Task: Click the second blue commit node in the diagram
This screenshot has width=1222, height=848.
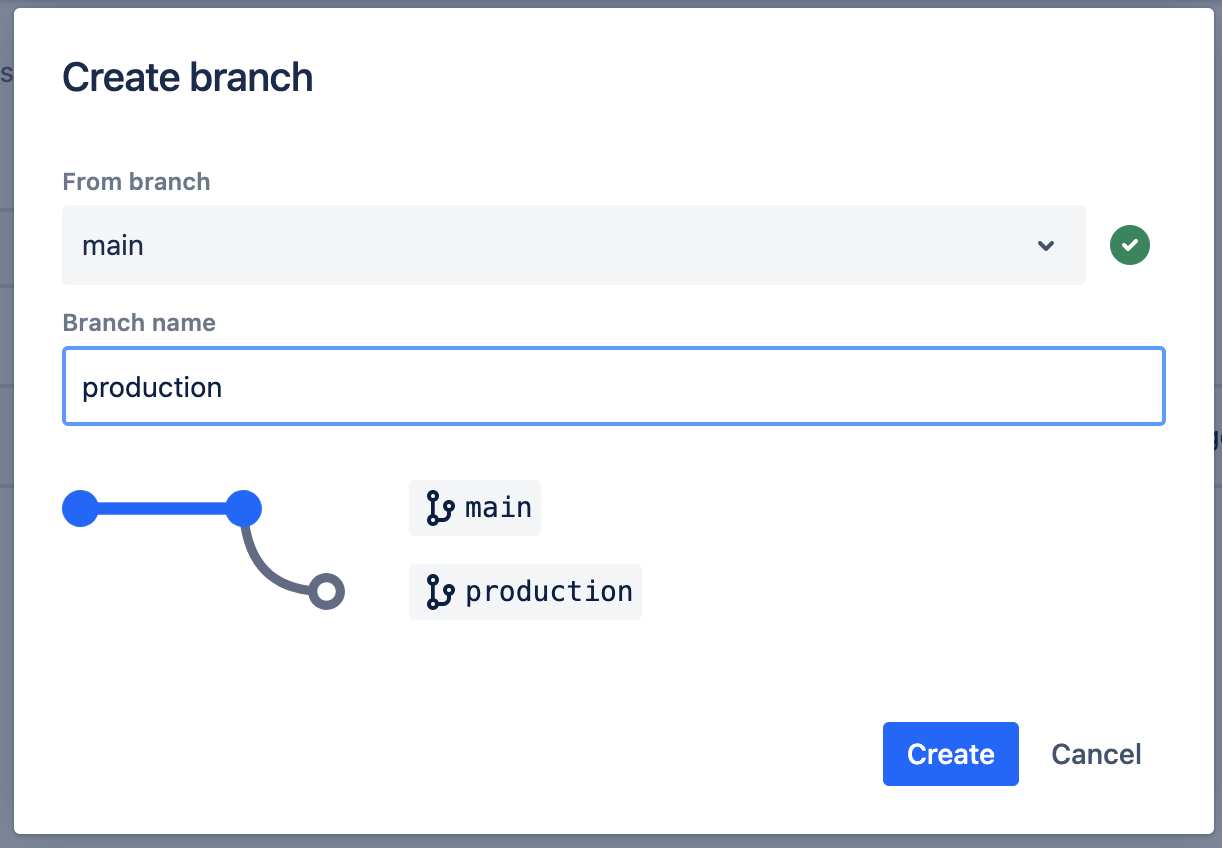Action: tap(243, 508)
